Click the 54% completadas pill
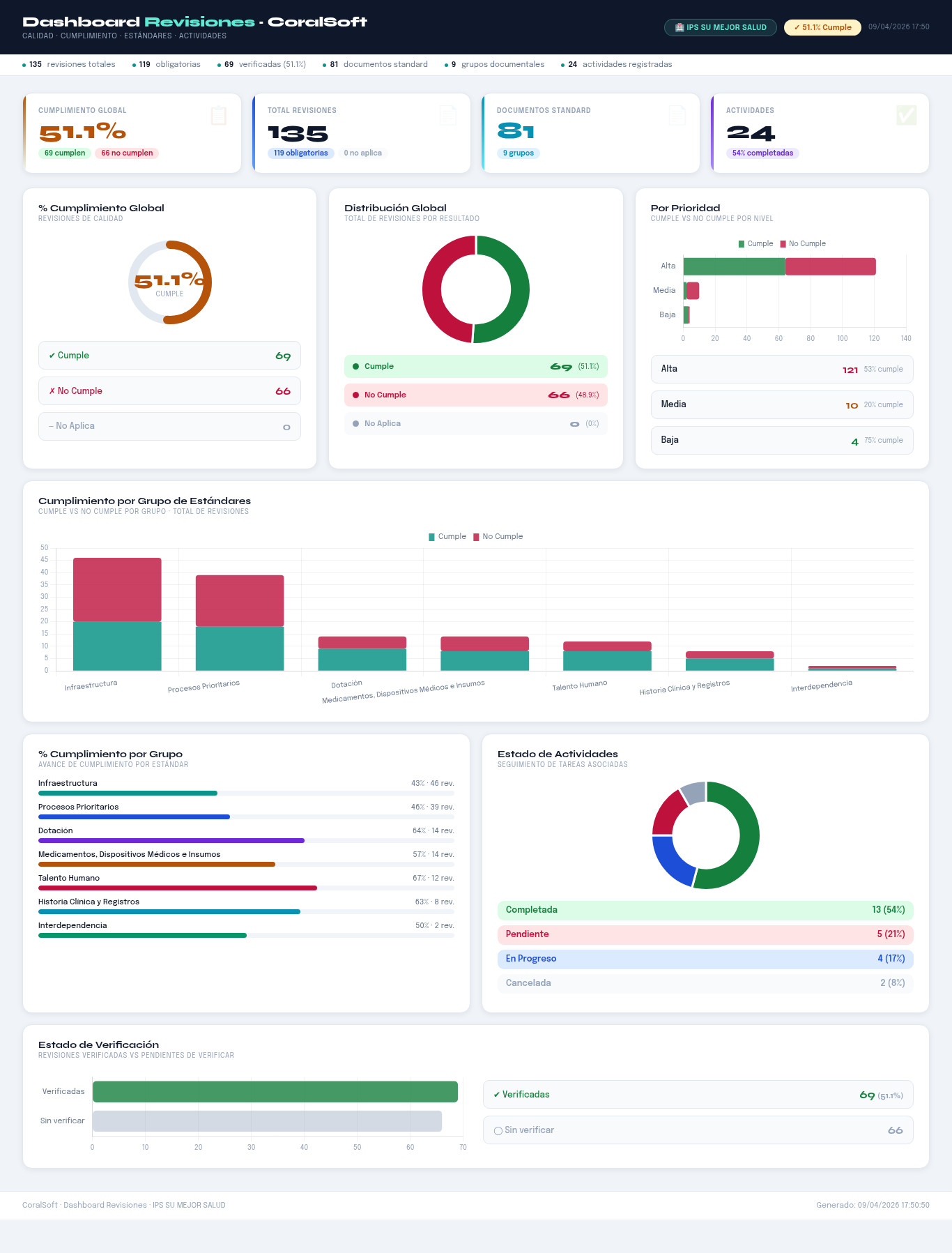This screenshot has width=952, height=1253. (762, 153)
